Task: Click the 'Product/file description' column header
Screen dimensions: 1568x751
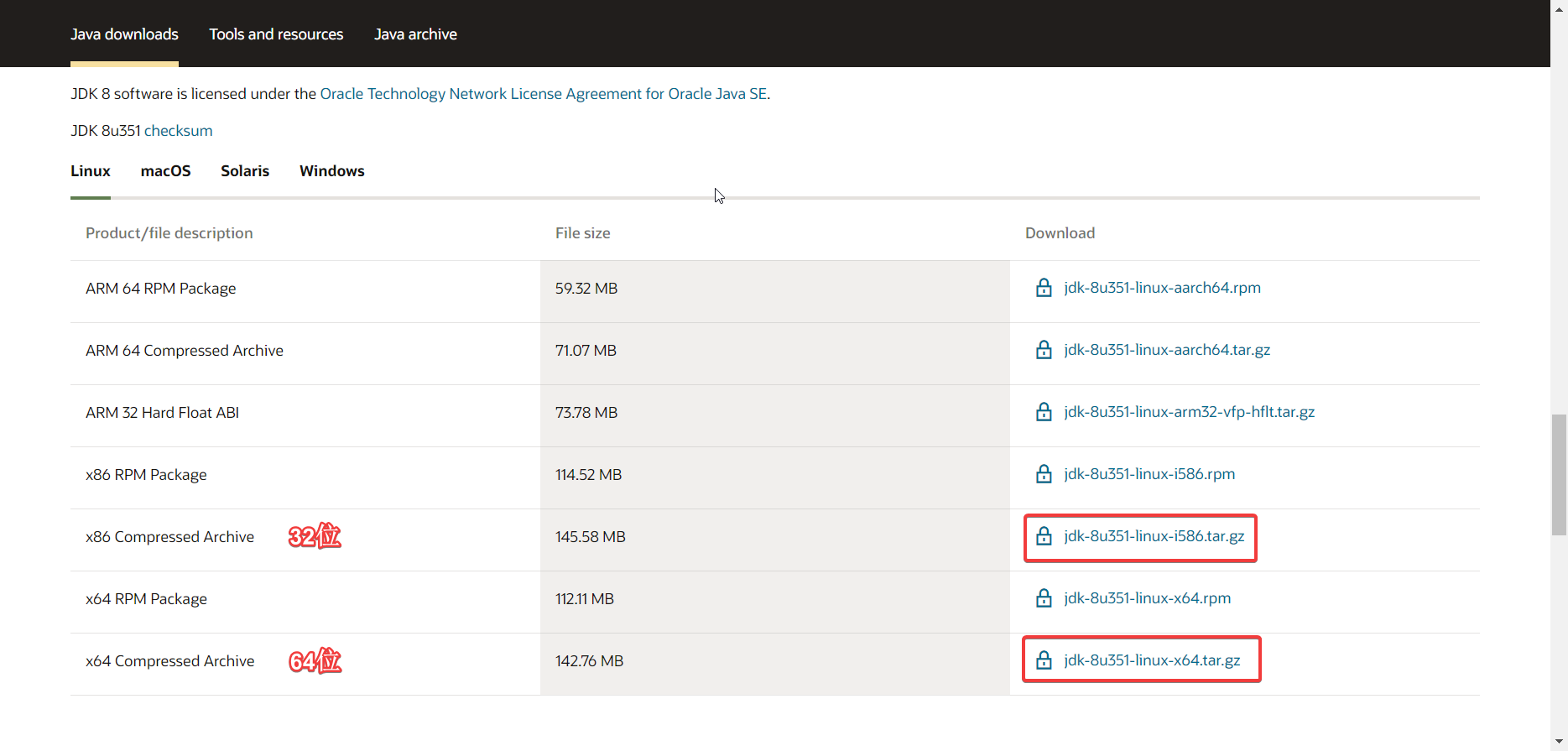Action: coord(169,233)
